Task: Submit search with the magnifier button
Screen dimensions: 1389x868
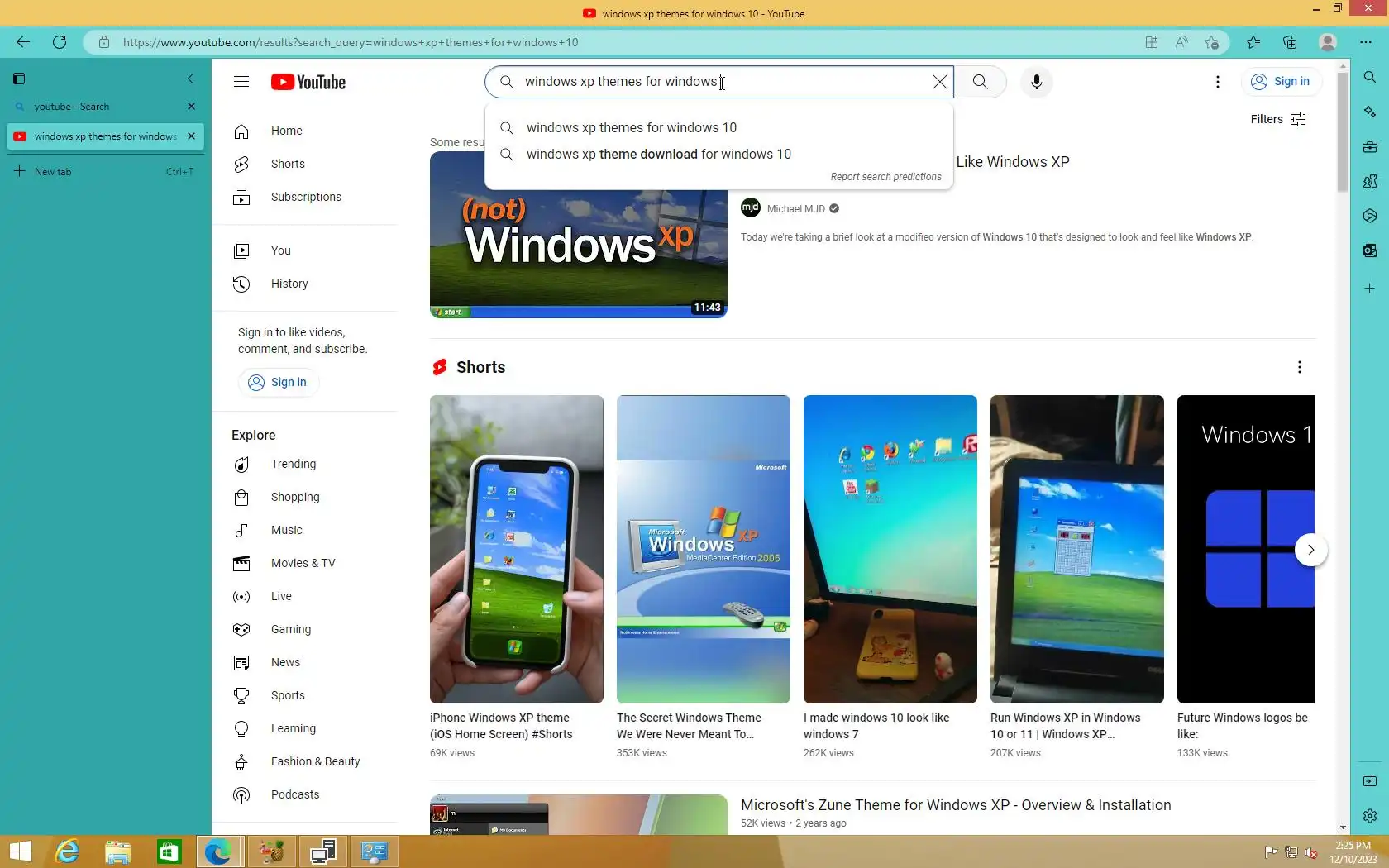Action: click(x=980, y=82)
